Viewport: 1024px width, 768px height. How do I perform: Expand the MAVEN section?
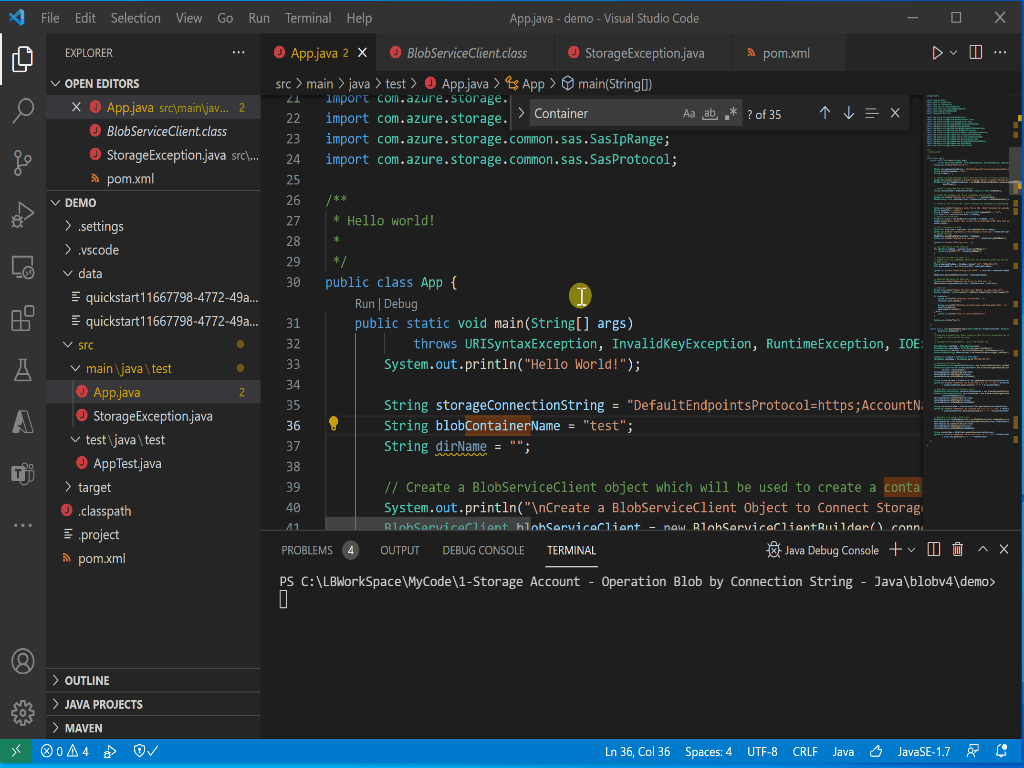click(83, 728)
